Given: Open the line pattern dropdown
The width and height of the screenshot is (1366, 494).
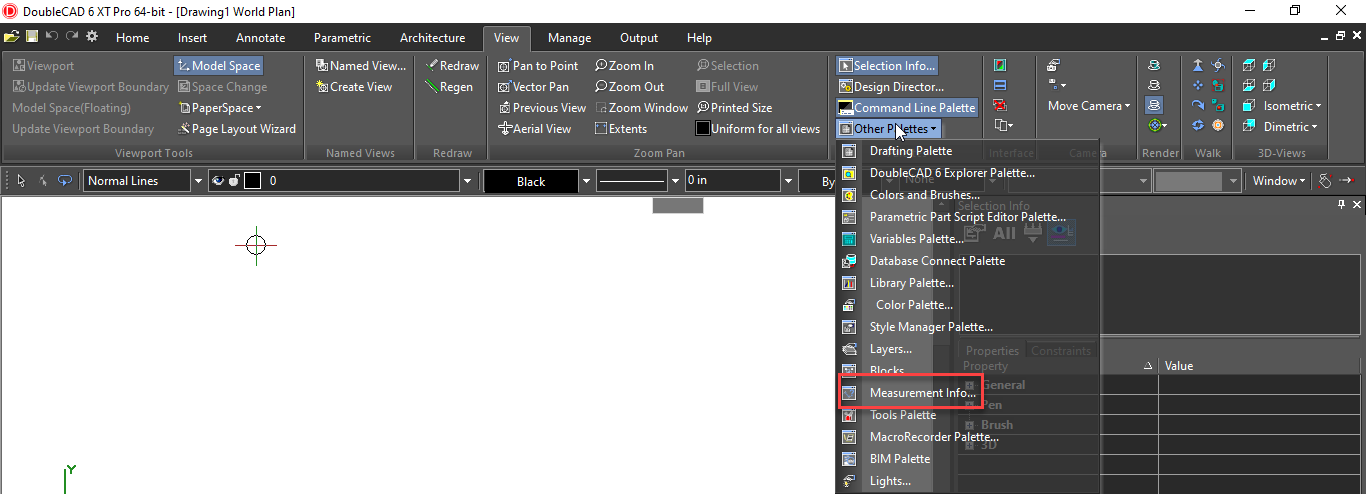Looking at the screenshot, I should tap(675, 181).
